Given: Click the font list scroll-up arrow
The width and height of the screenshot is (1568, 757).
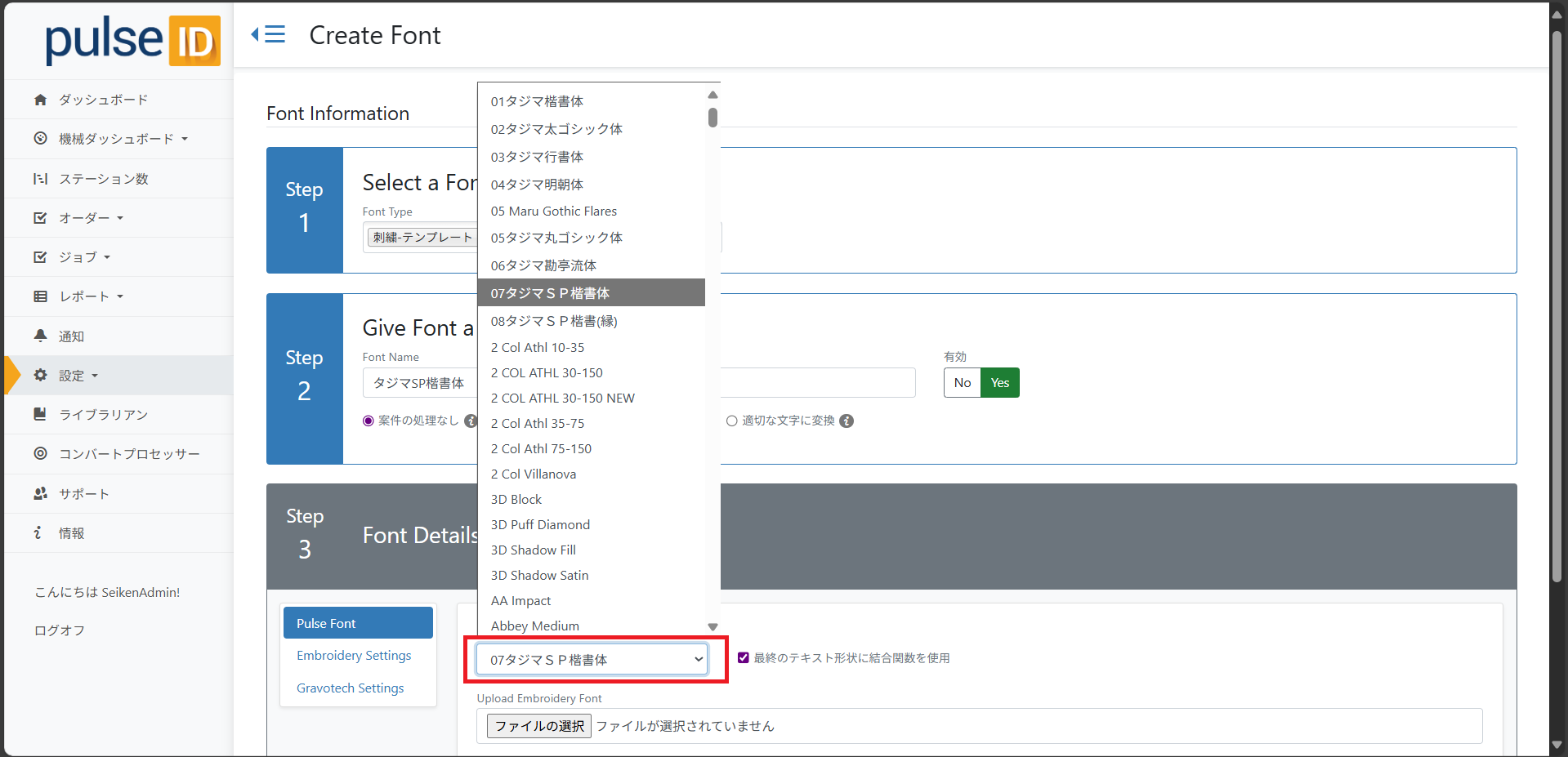Looking at the screenshot, I should coord(713,95).
